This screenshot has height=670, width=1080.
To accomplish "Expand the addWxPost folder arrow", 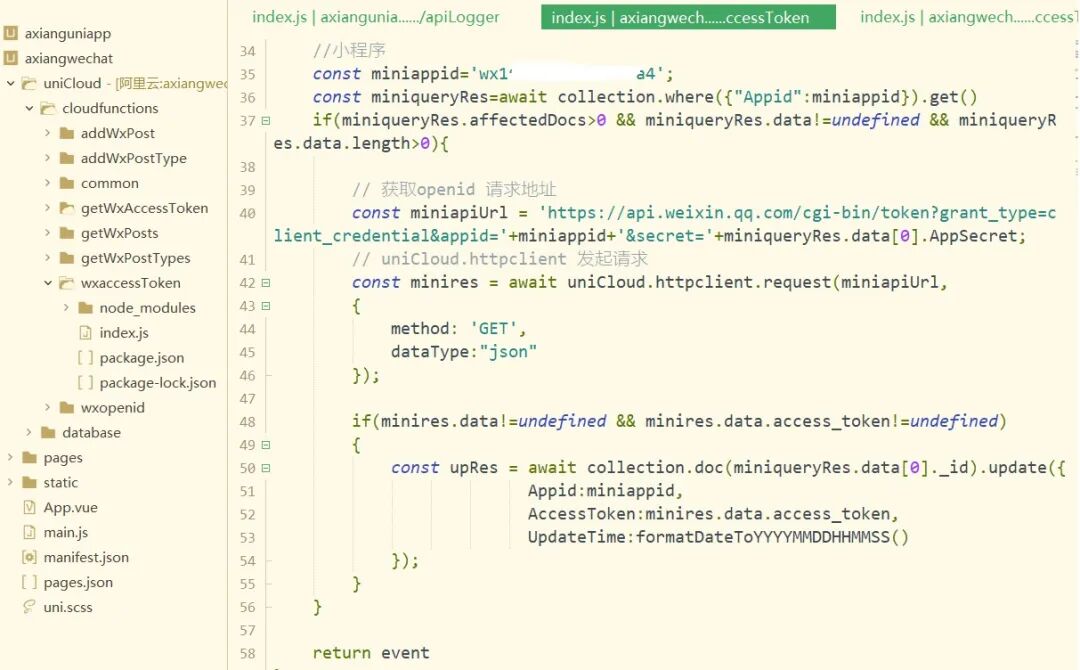I will pos(48,133).
